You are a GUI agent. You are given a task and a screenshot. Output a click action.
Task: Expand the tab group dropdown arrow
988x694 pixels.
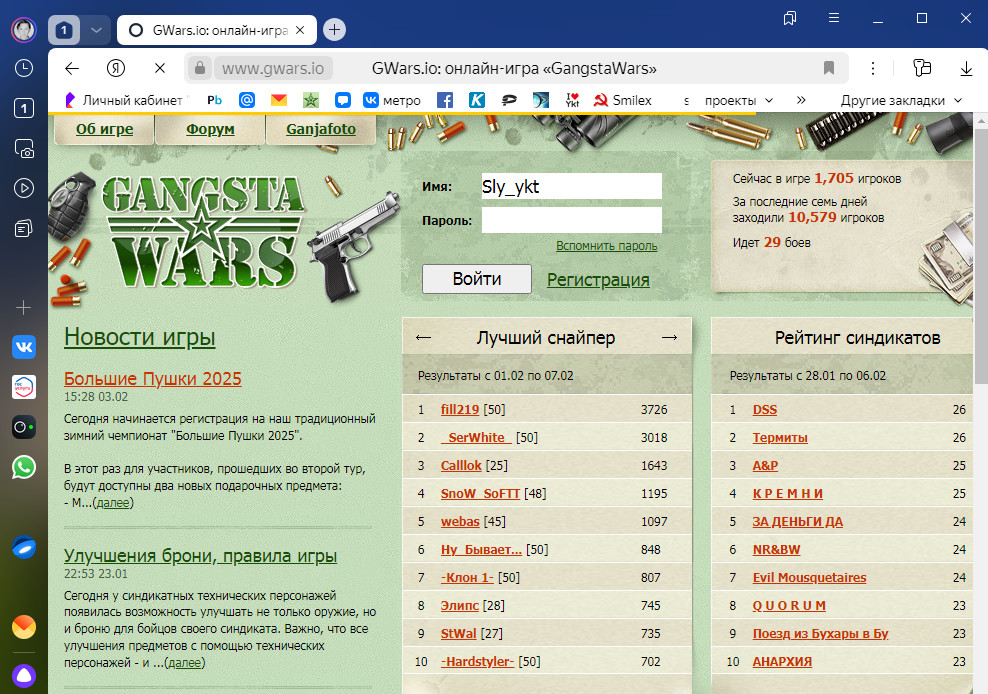point(96,30)
